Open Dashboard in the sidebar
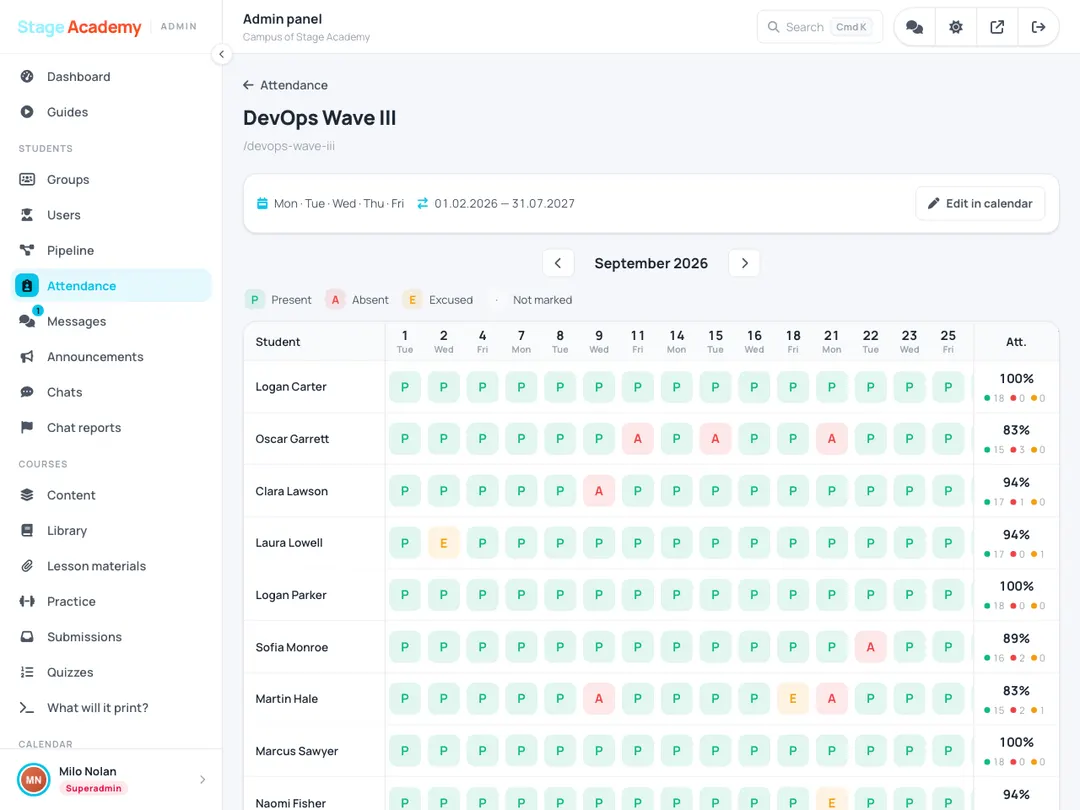1080x810 pixels. click(112, 76)
